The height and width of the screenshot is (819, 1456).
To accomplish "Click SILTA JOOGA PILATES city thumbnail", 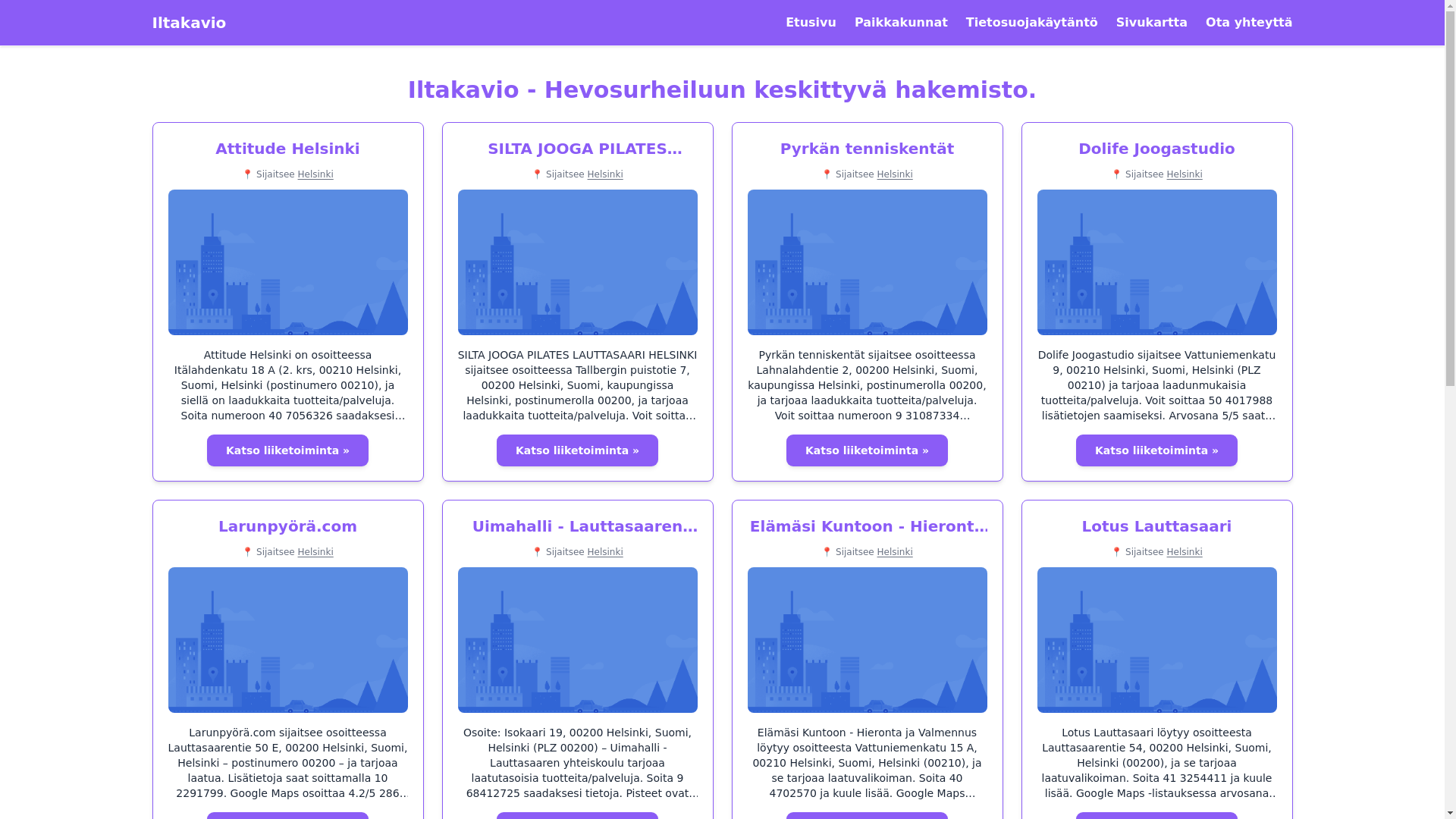I will click(x=578, y=262).
